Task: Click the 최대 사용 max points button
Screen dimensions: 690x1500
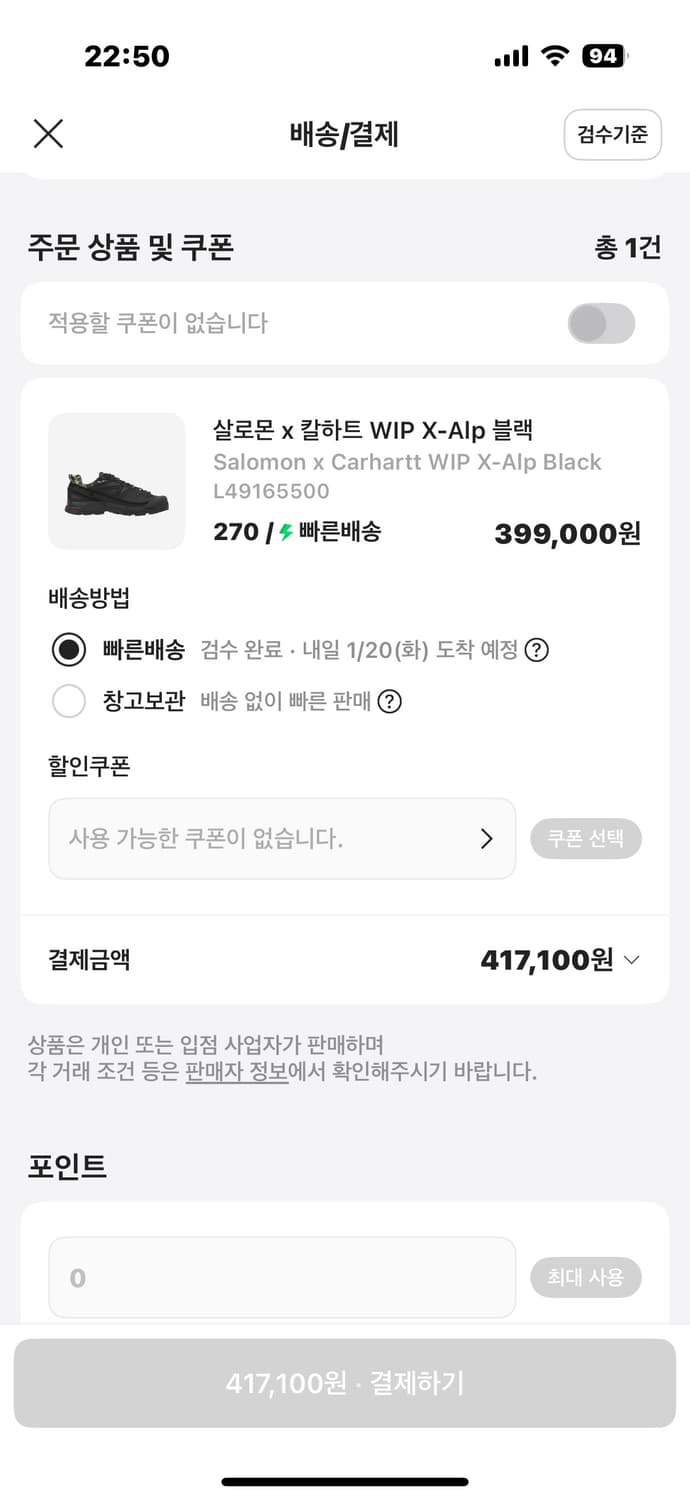Action: (x=586, y=1277)
